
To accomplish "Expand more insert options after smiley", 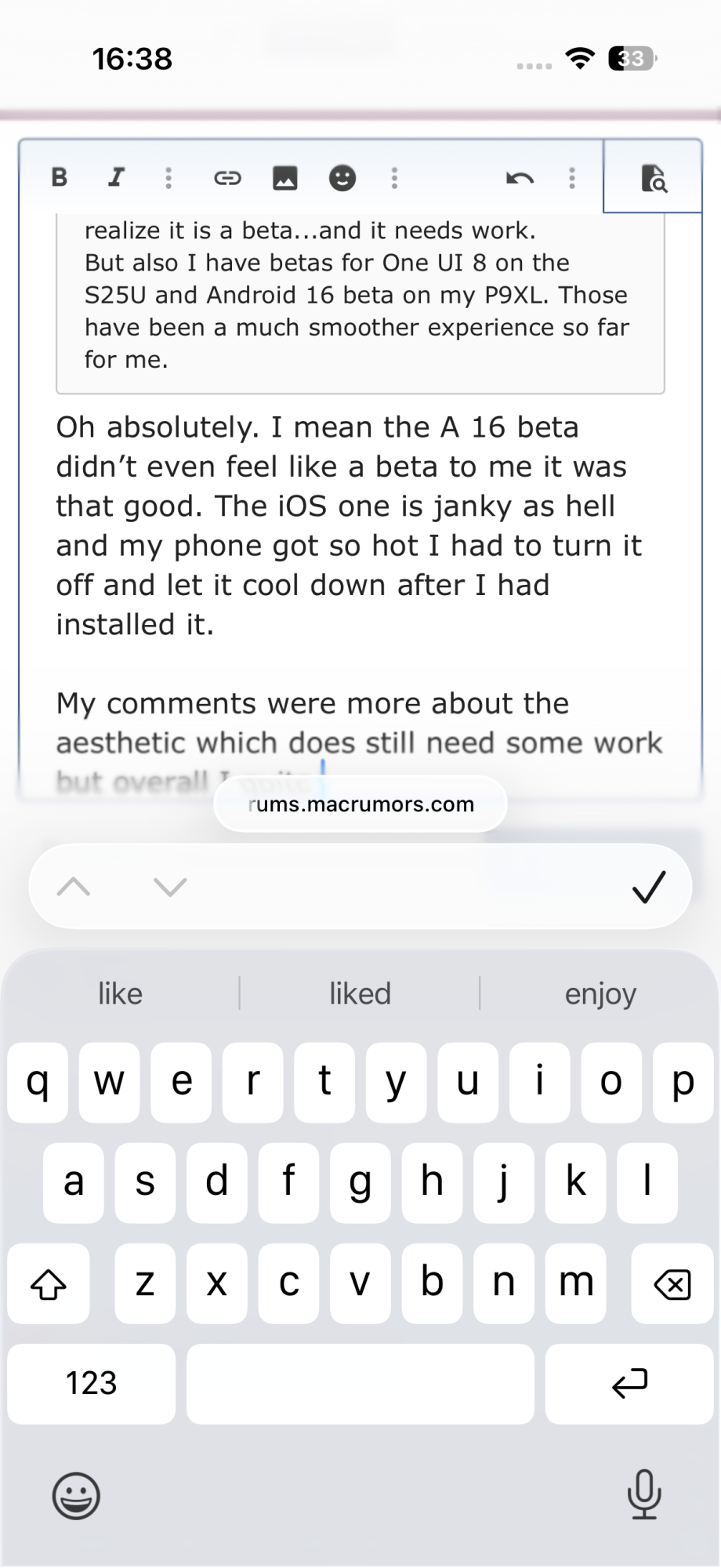I will coord(394,178).
